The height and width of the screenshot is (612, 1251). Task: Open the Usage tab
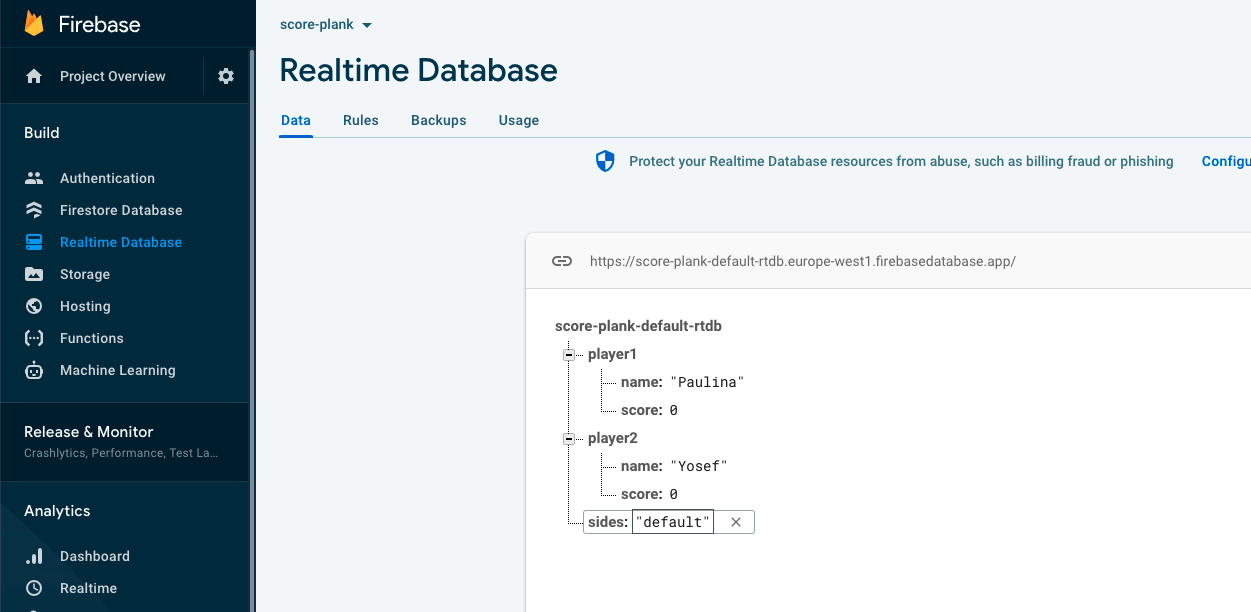point(518,120)
